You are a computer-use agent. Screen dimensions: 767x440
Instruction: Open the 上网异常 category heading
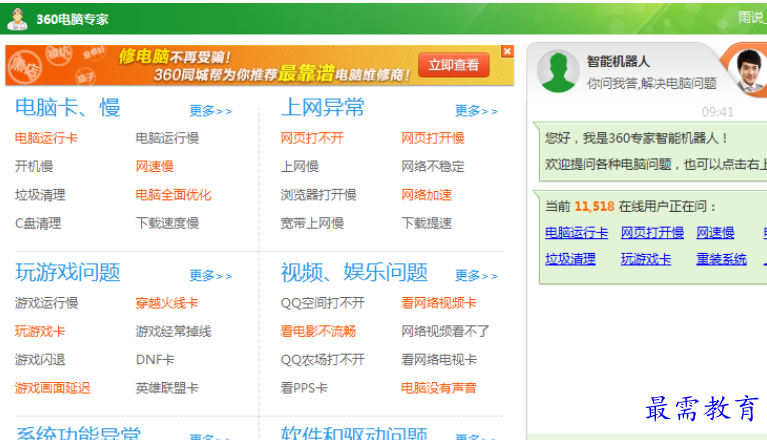click(323, 107)
